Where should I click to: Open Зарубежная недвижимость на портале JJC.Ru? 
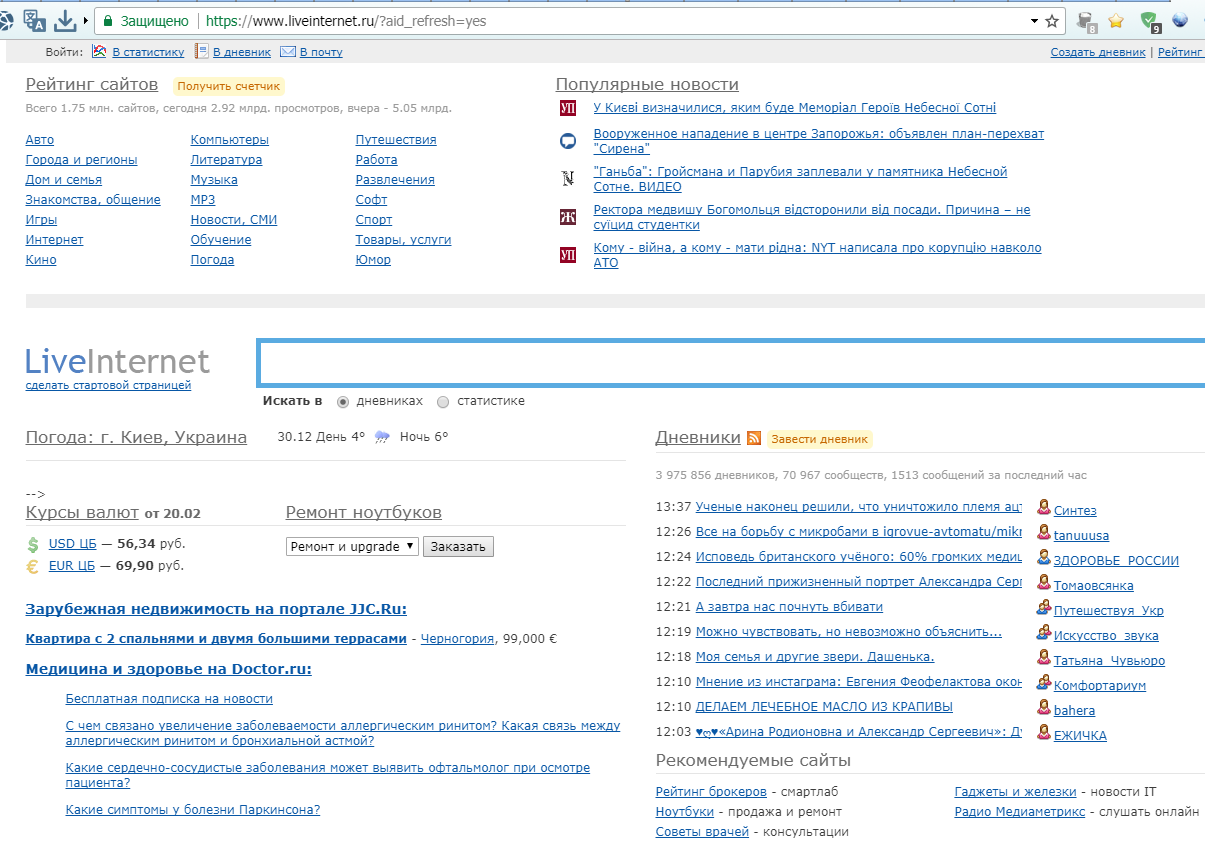[x=216, y=609]
